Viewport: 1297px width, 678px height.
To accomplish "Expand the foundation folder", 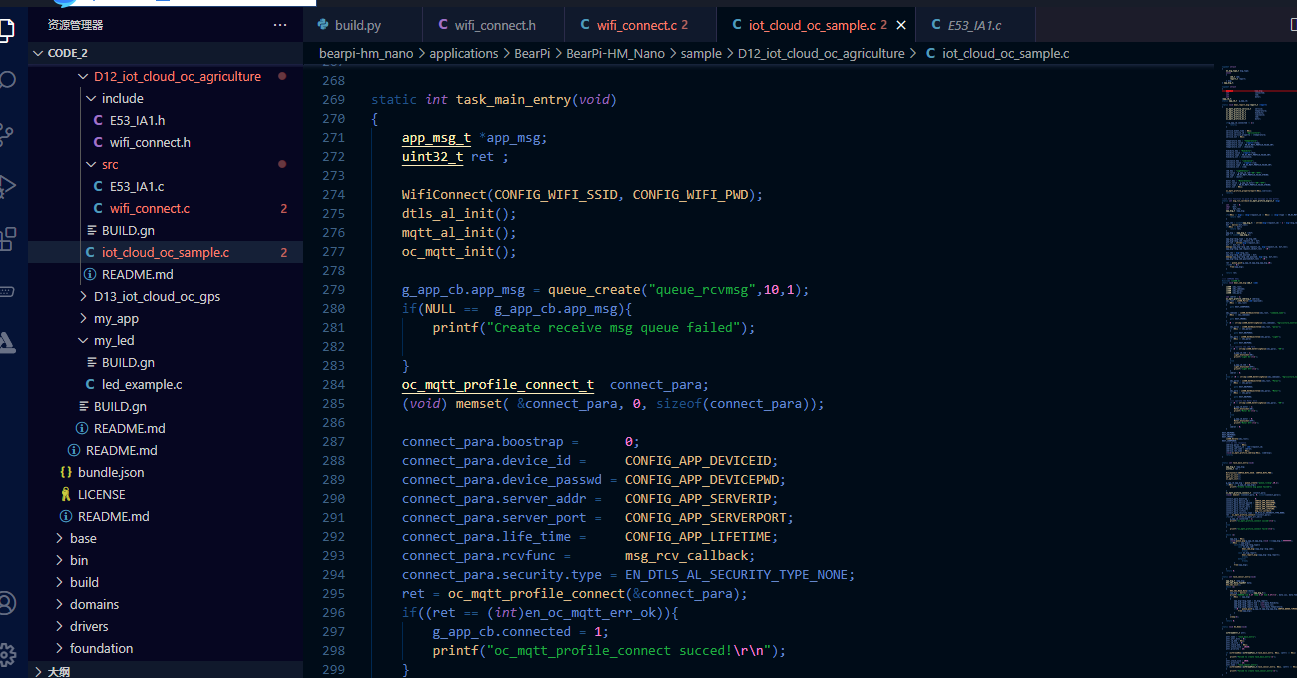I will [x=165, y=648].
